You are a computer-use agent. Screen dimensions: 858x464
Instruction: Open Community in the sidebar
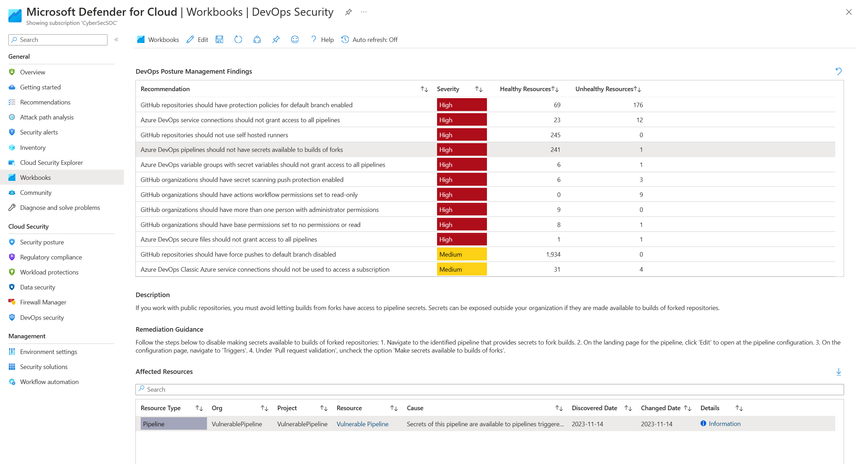[x=36, y=193]
